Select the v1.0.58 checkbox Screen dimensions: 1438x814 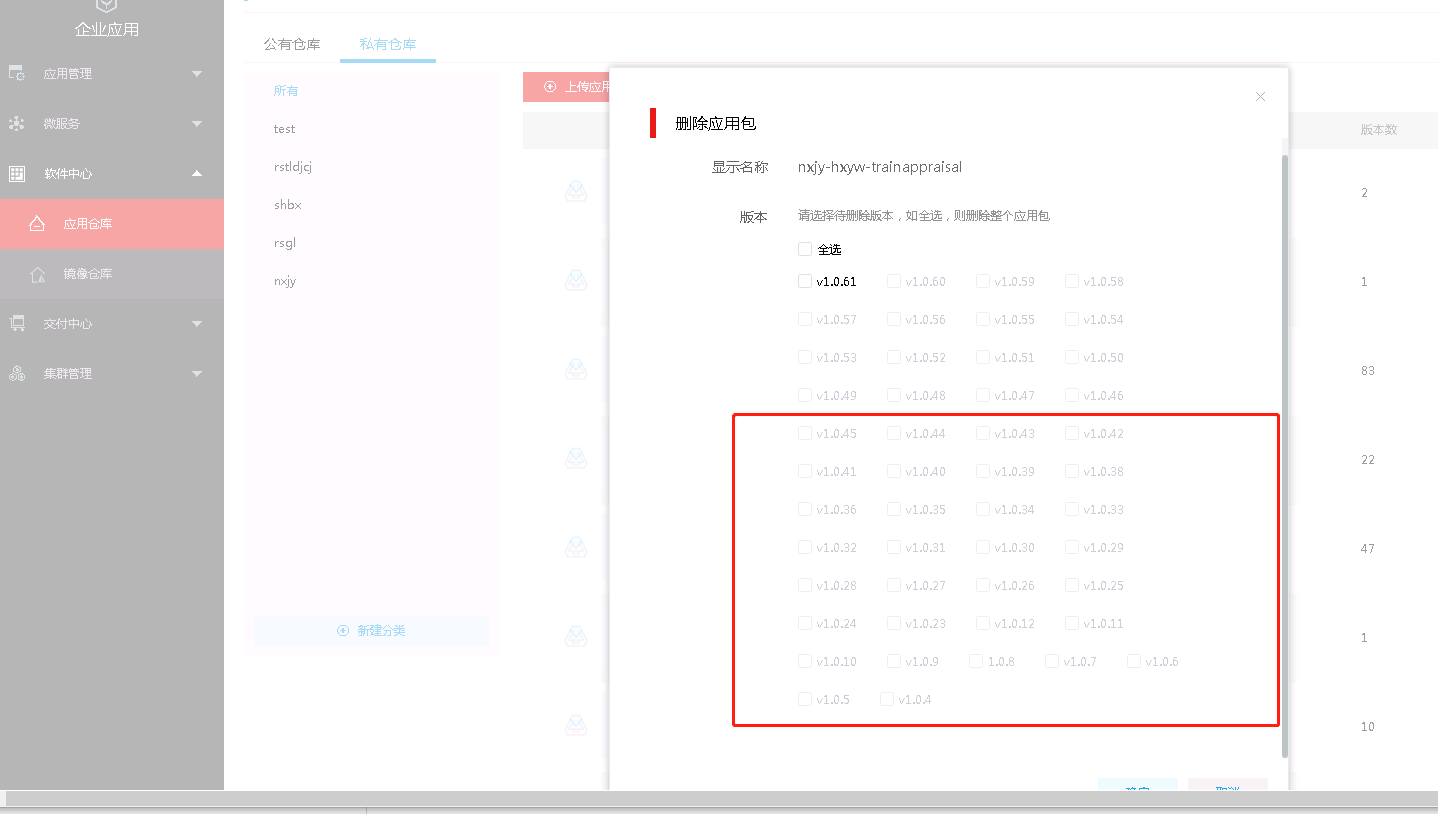(1072, 281)
